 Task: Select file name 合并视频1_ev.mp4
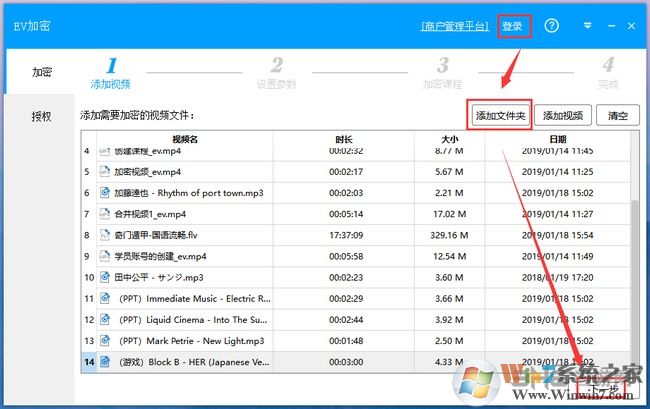pyautogui.click(x=150, y=214)
